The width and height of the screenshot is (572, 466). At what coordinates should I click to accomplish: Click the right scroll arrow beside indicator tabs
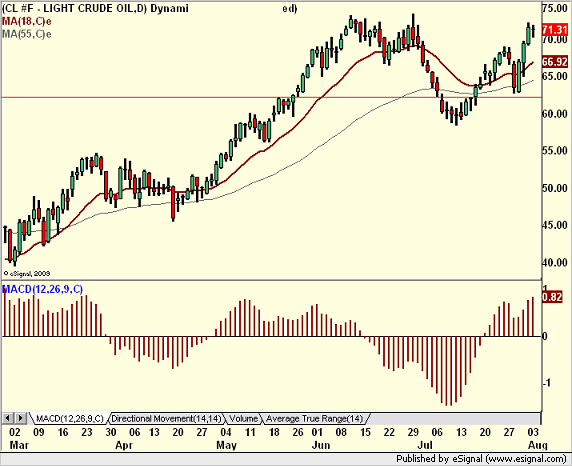[20, 418]
